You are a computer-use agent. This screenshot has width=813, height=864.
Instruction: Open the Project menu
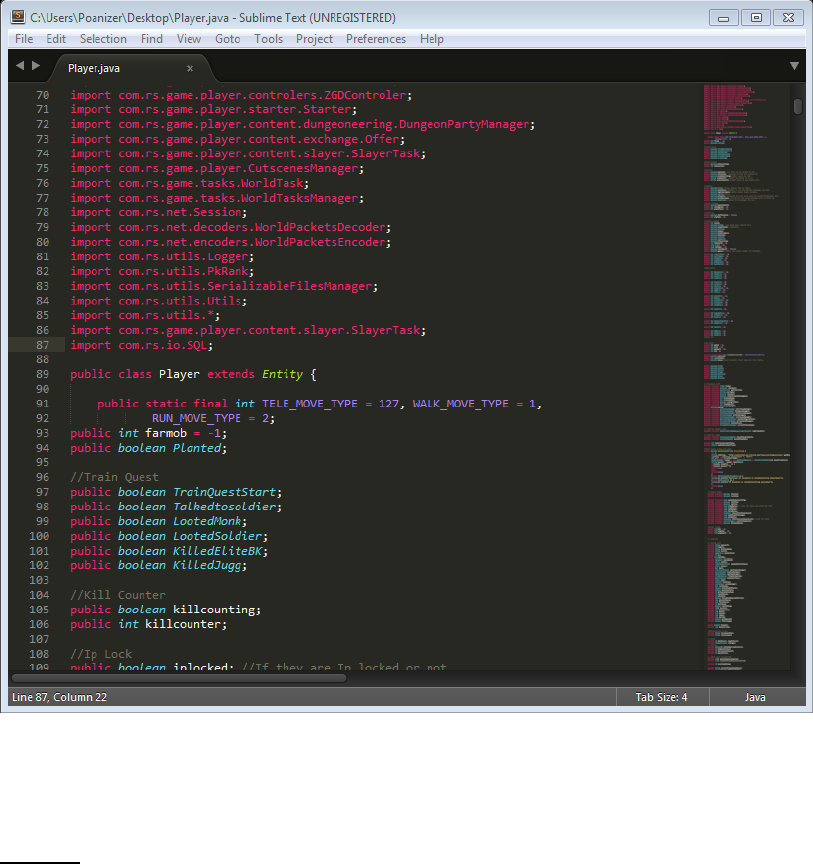pyautogui.click(x=314, y=39)
